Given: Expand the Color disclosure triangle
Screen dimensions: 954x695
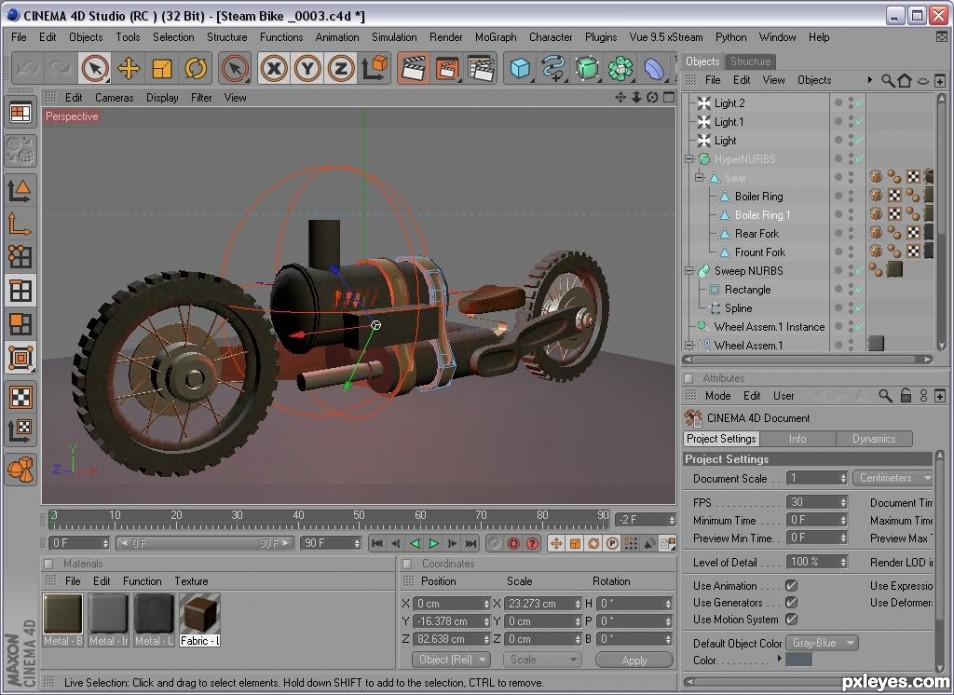Looking at the screenshot, I should (779, 658).
